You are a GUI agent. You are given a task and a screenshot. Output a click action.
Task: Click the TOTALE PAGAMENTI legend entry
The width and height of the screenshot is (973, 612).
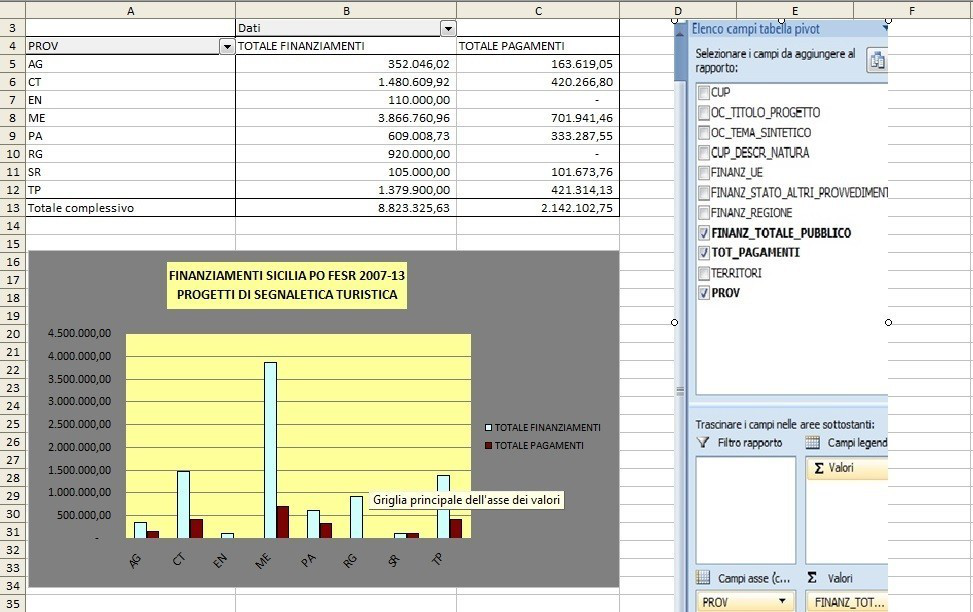(x=534, y=445)
